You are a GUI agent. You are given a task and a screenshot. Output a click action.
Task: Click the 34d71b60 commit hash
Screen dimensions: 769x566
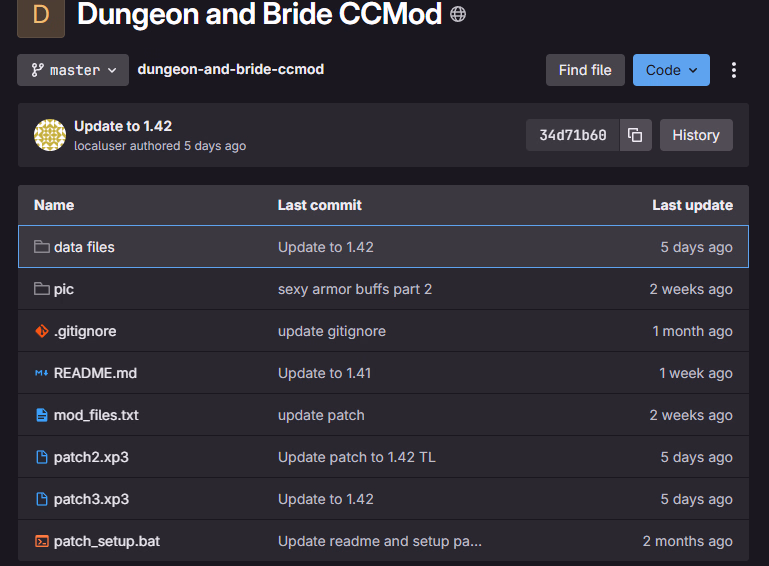click(573, 135)
